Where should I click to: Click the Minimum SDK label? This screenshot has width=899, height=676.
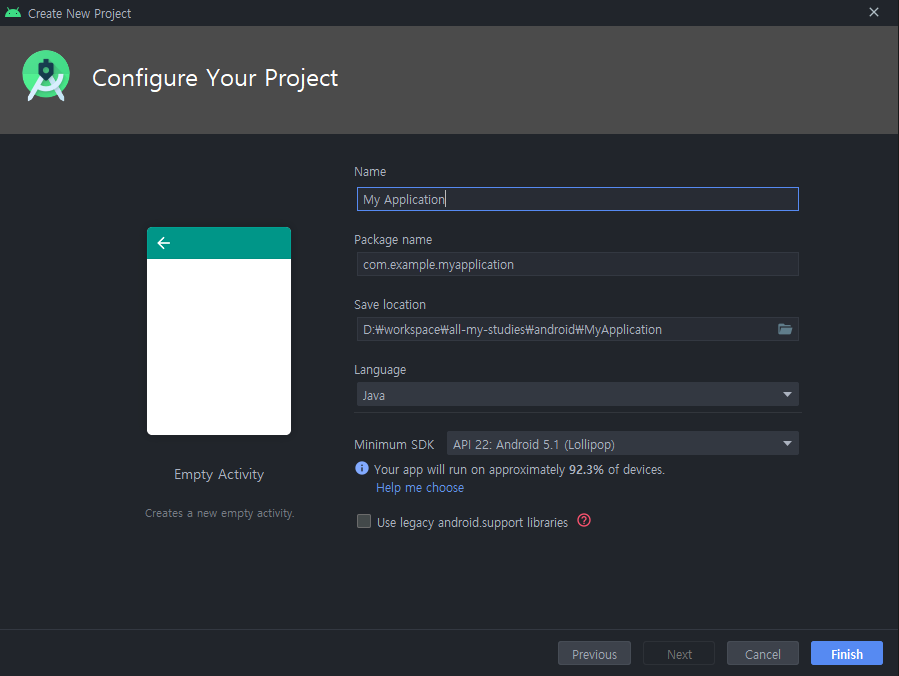(x=394, y=444)
